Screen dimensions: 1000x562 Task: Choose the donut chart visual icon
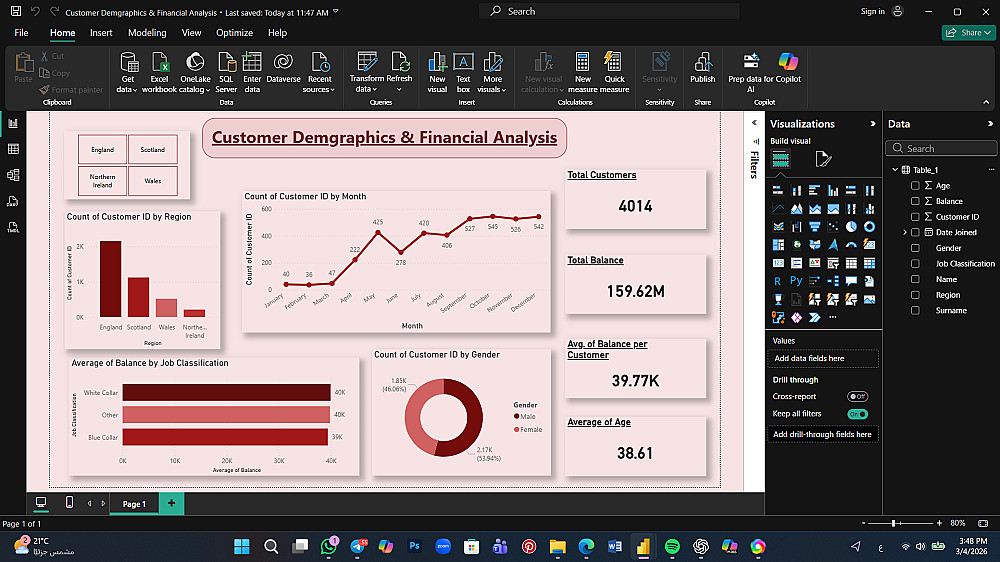pos(869,226)
